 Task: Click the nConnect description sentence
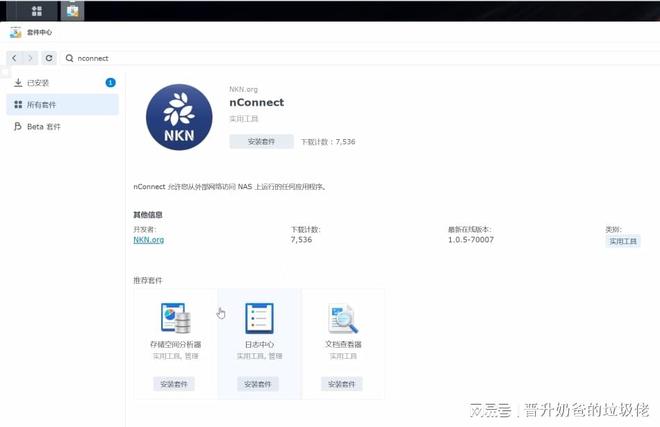pos(230,187)
